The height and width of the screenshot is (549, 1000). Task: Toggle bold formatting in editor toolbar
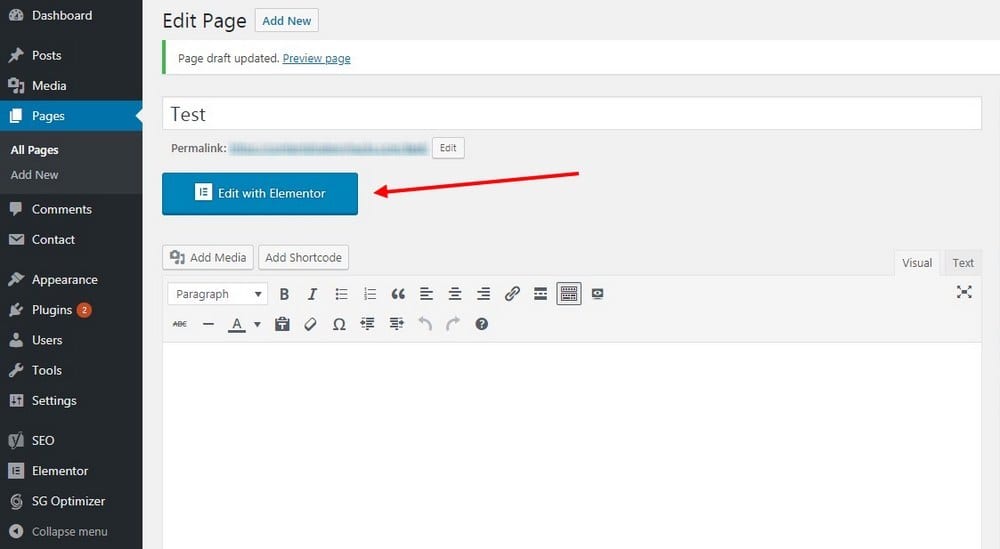[x=284, y=294]
